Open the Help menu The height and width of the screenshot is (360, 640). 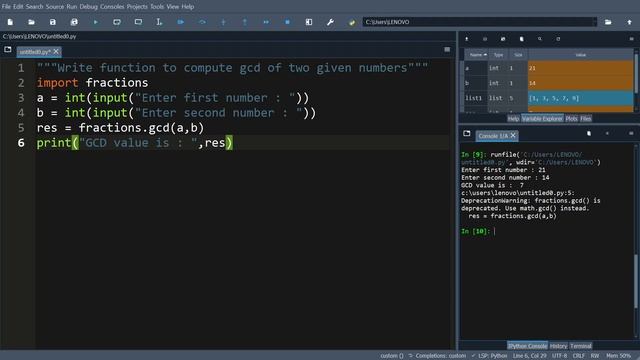188,7
